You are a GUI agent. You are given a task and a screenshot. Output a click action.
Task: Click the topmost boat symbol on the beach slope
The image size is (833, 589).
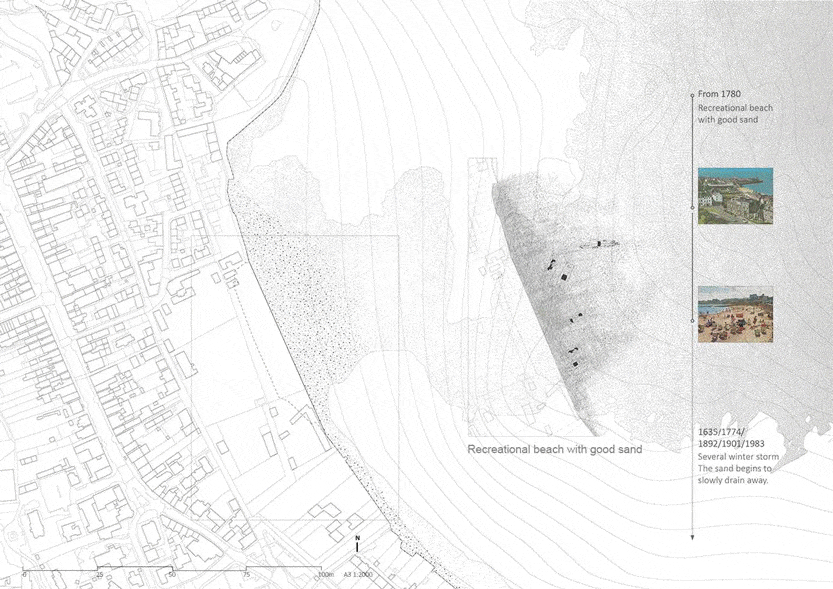(600, 245)
